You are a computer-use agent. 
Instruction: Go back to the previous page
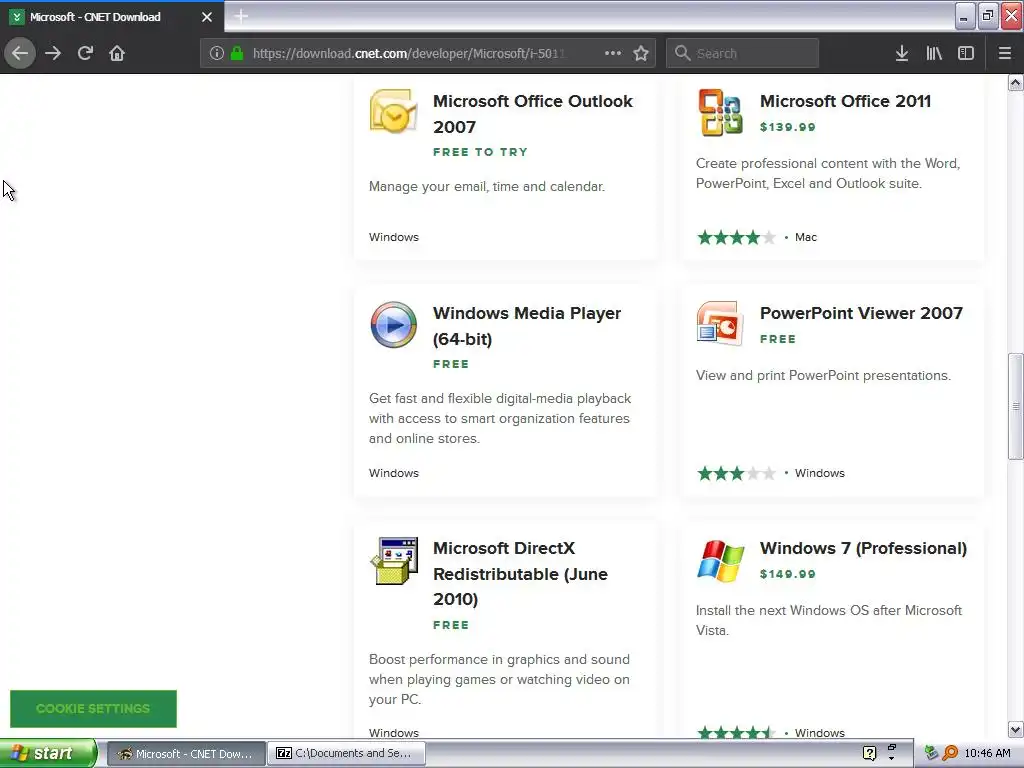20,53
